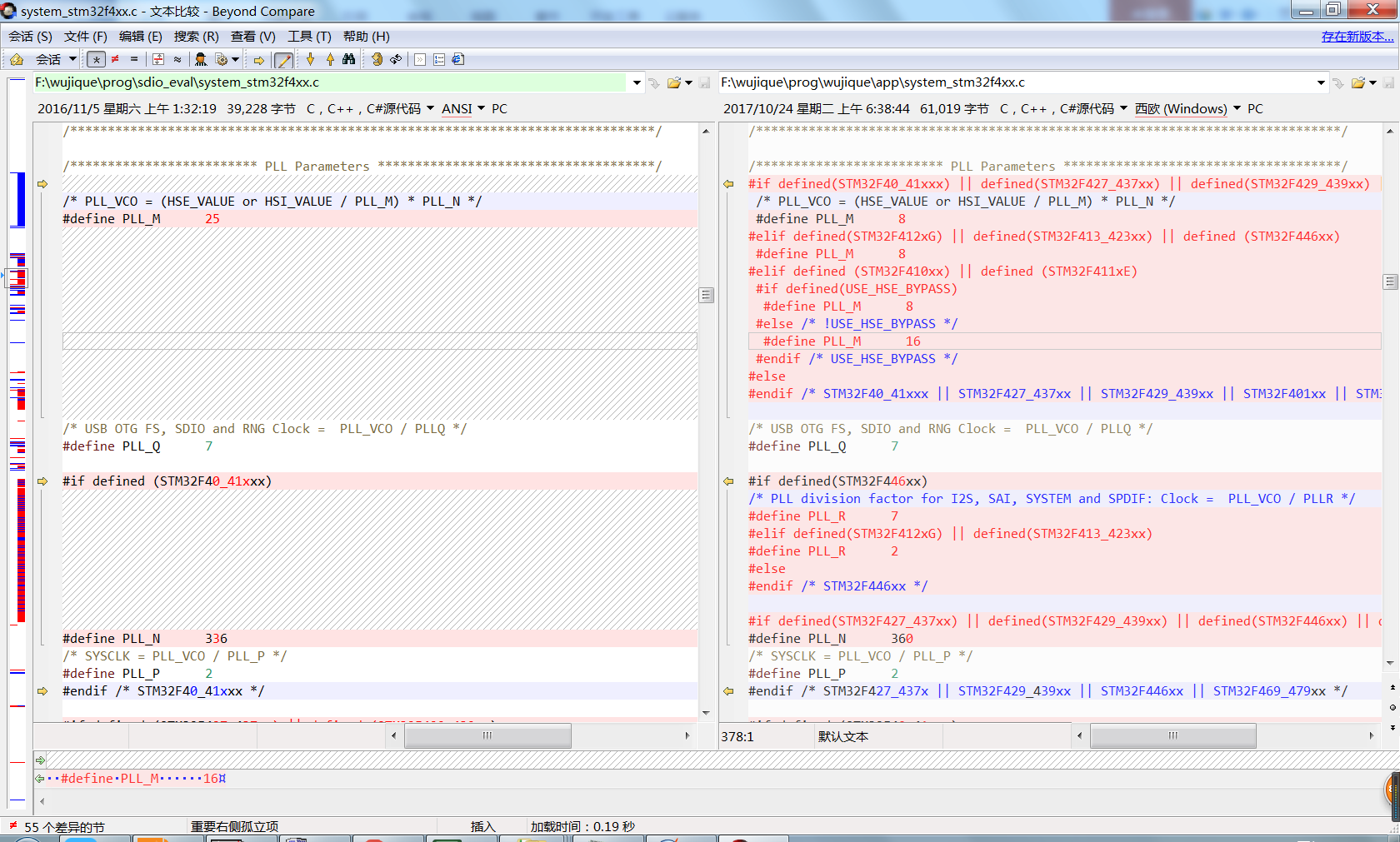Click the 存在新版本 update link
Screen dimensions: 1400x842
pos(1357,37)
